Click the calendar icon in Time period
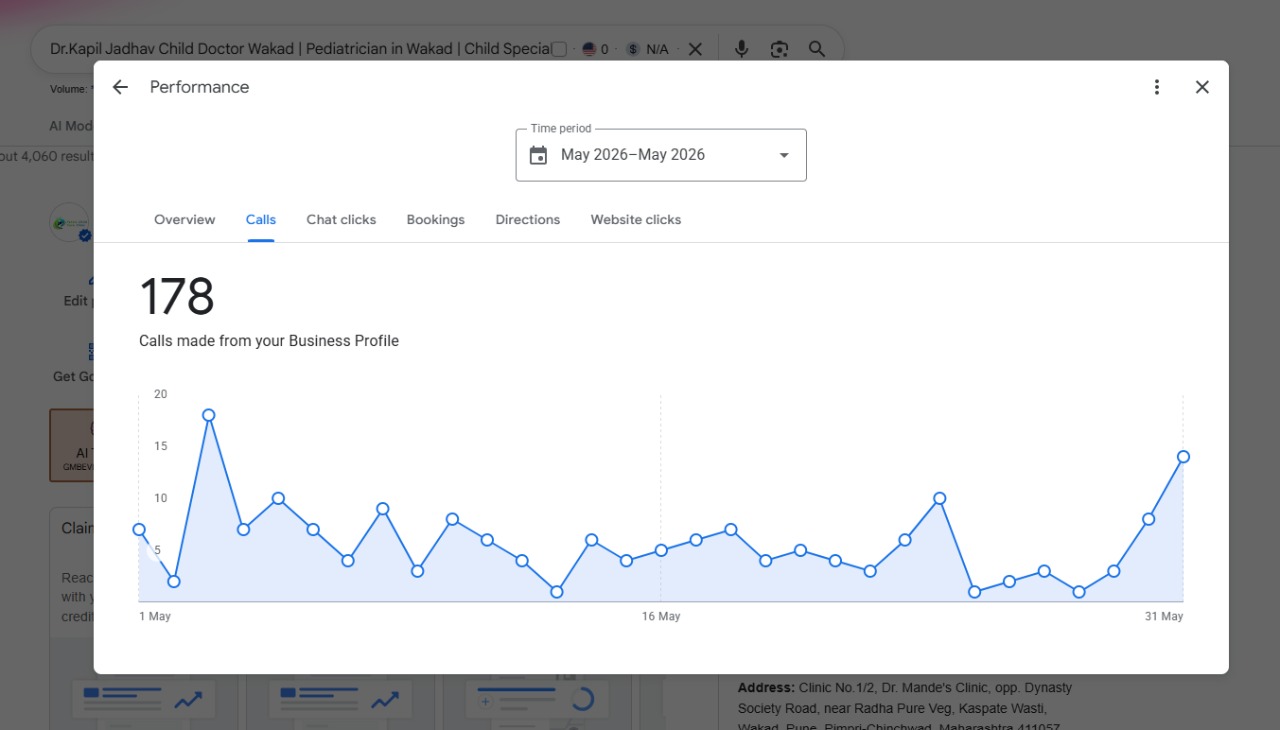The height and width of the screenshot is (730, 1280). [538, 155]
